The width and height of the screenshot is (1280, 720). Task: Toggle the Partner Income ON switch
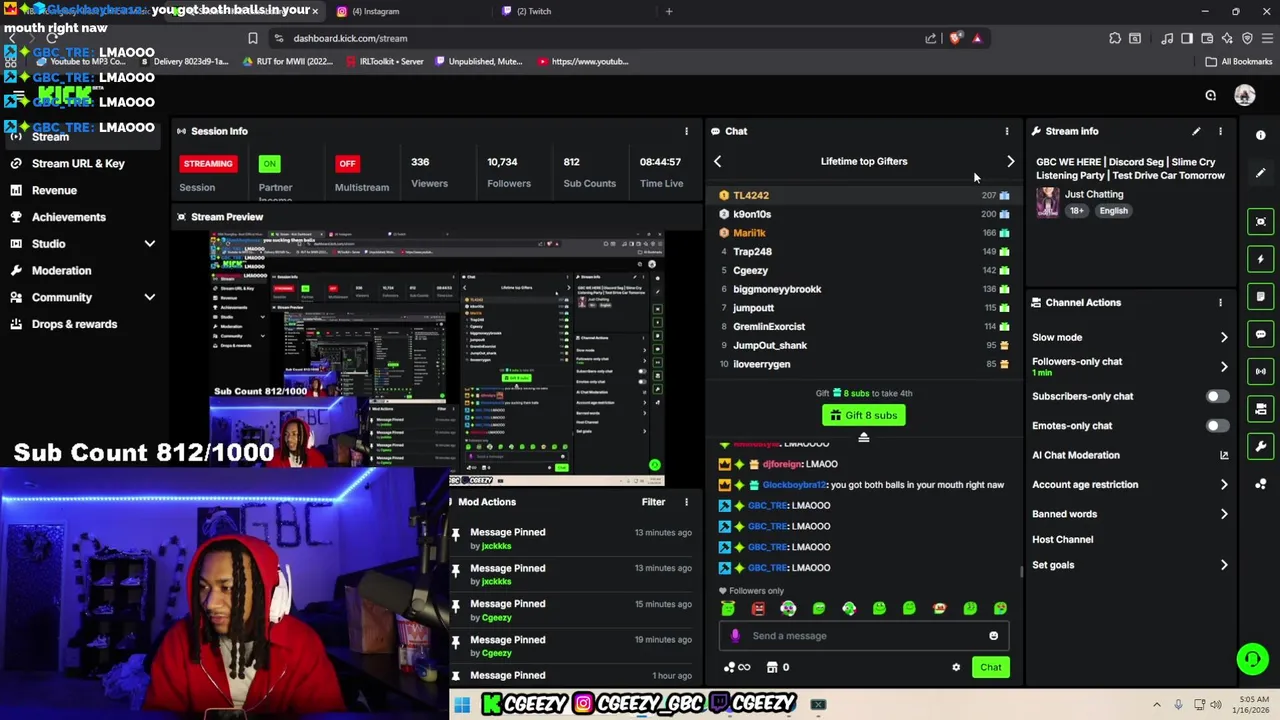269,163
